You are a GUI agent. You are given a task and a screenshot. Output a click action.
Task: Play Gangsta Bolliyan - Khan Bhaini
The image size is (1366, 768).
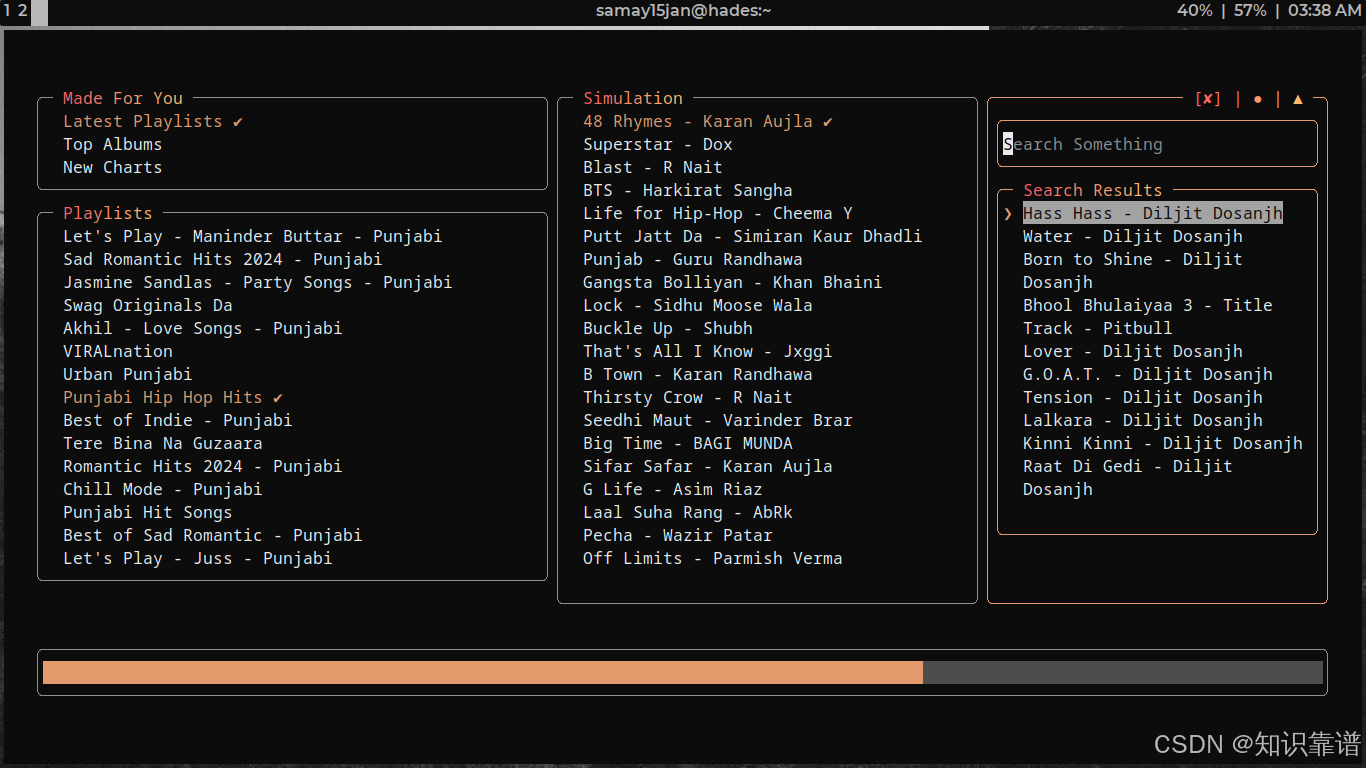[x=733, y=282]
